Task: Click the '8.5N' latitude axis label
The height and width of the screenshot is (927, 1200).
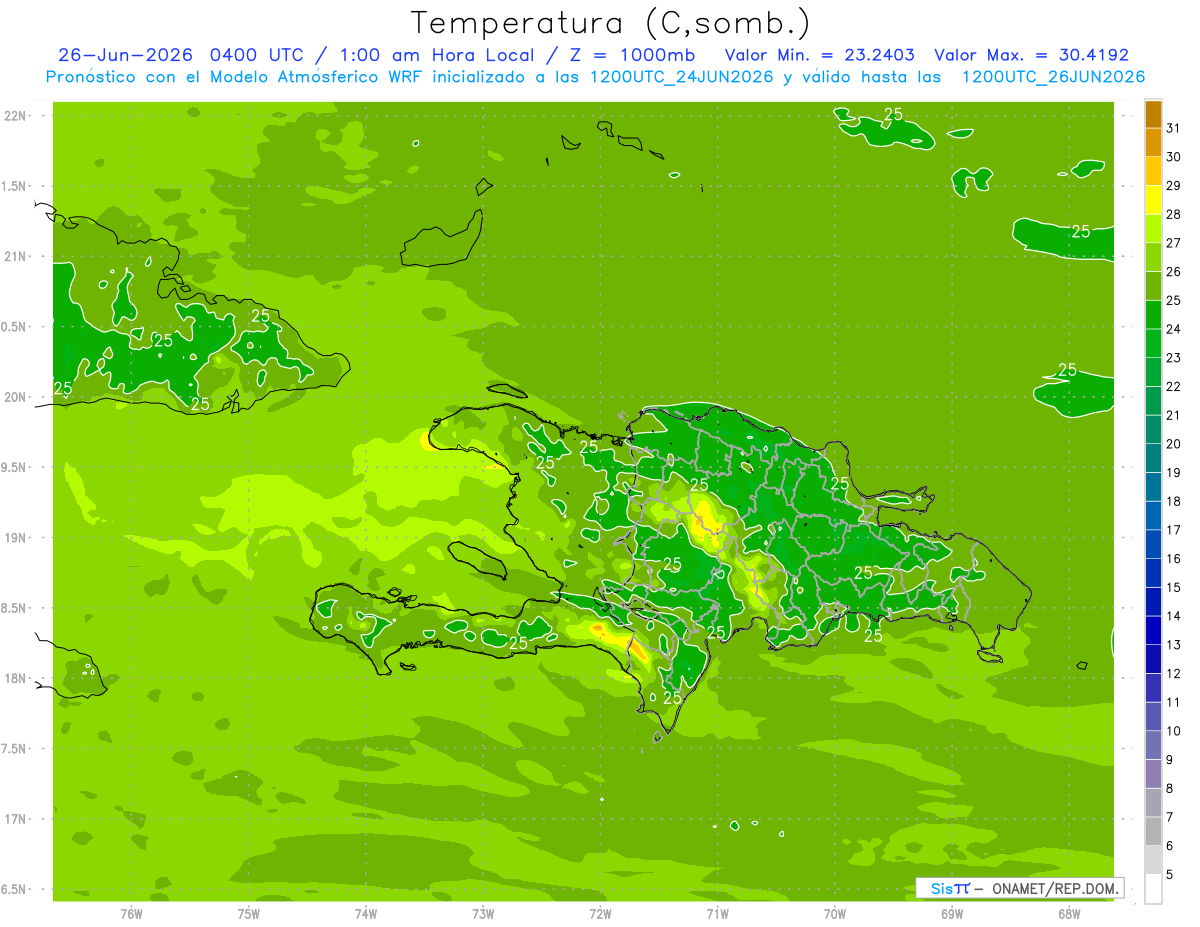Action: 15,608
